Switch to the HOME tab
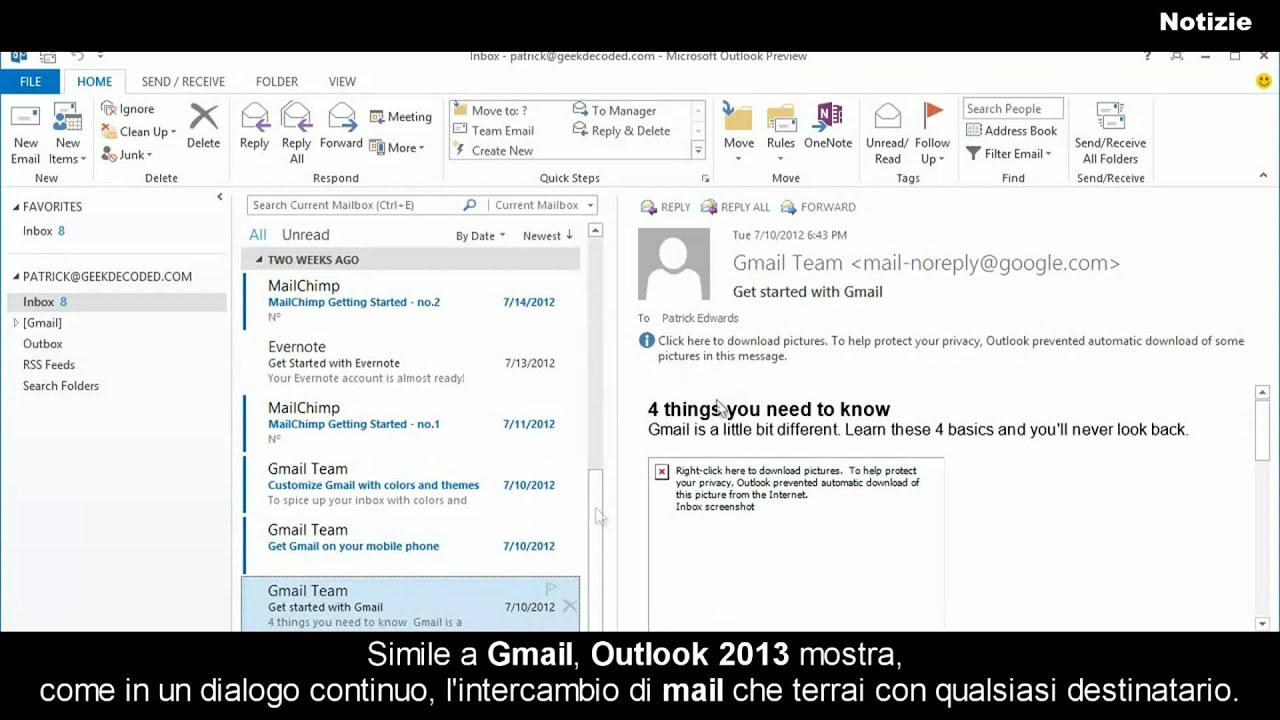Screen dimensions: 1280x720 [x=95, y=82]
